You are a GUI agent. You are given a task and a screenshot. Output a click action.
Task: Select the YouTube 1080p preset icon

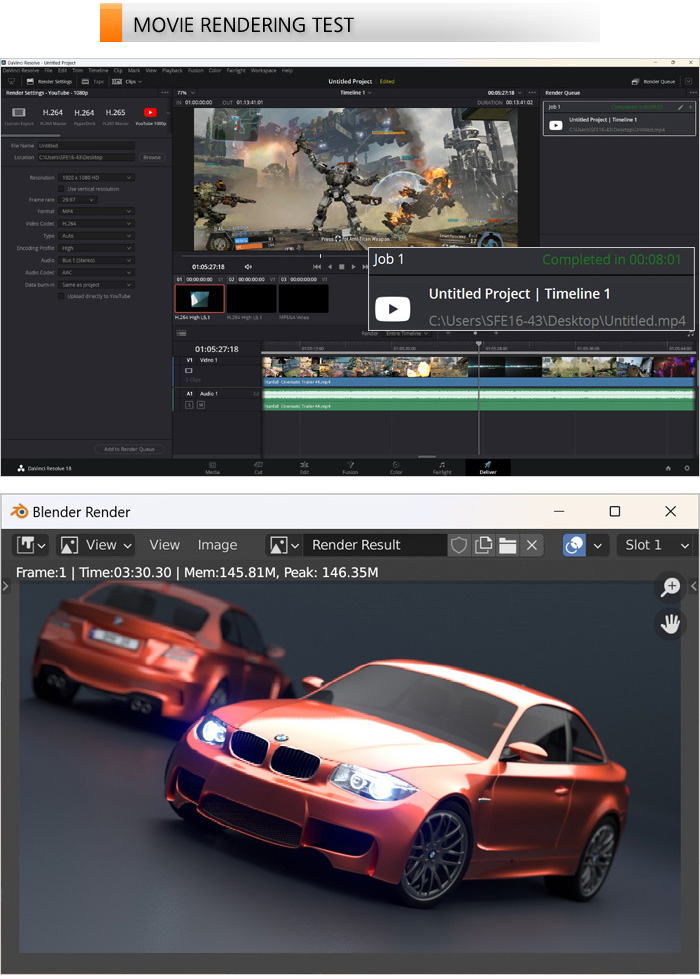tap(150, 112)
